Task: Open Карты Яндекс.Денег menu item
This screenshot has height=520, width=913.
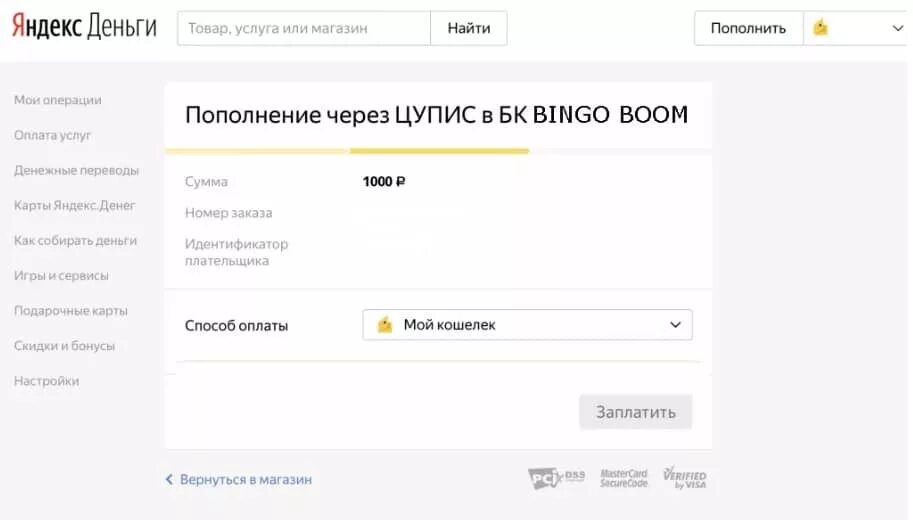Action: click(75, 205)
